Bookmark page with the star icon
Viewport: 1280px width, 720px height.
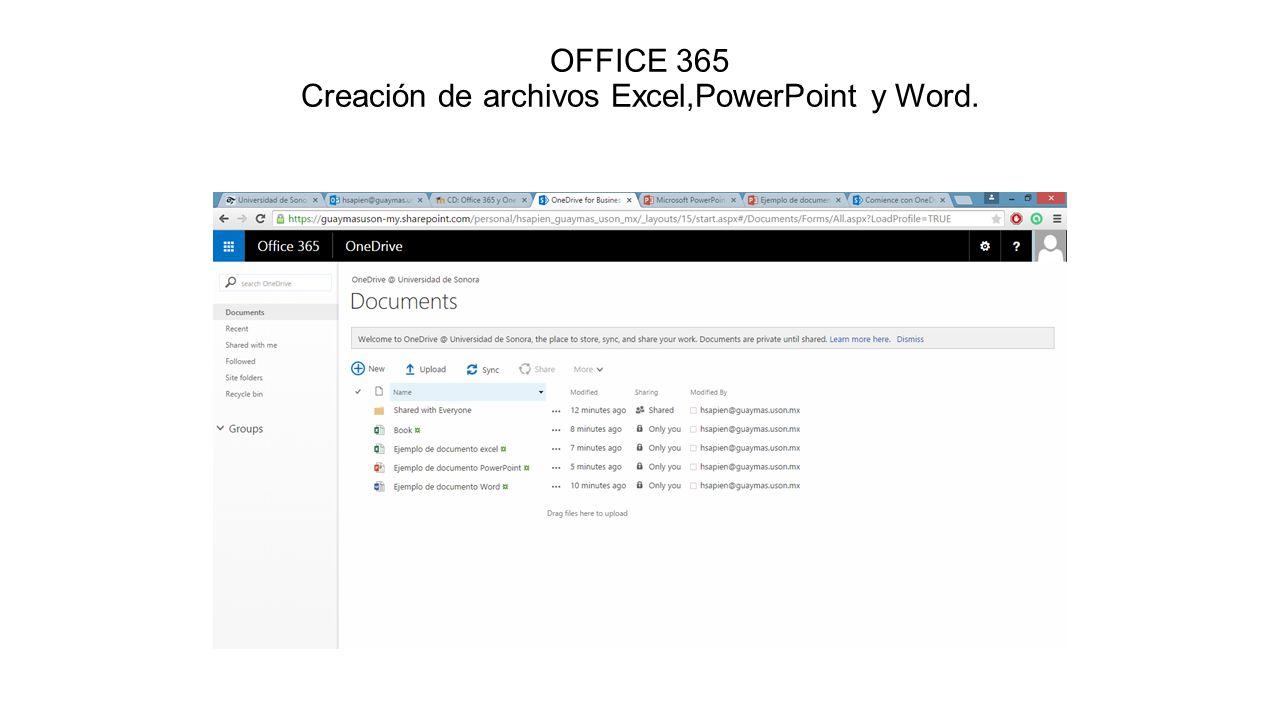(x=996, y=219)
